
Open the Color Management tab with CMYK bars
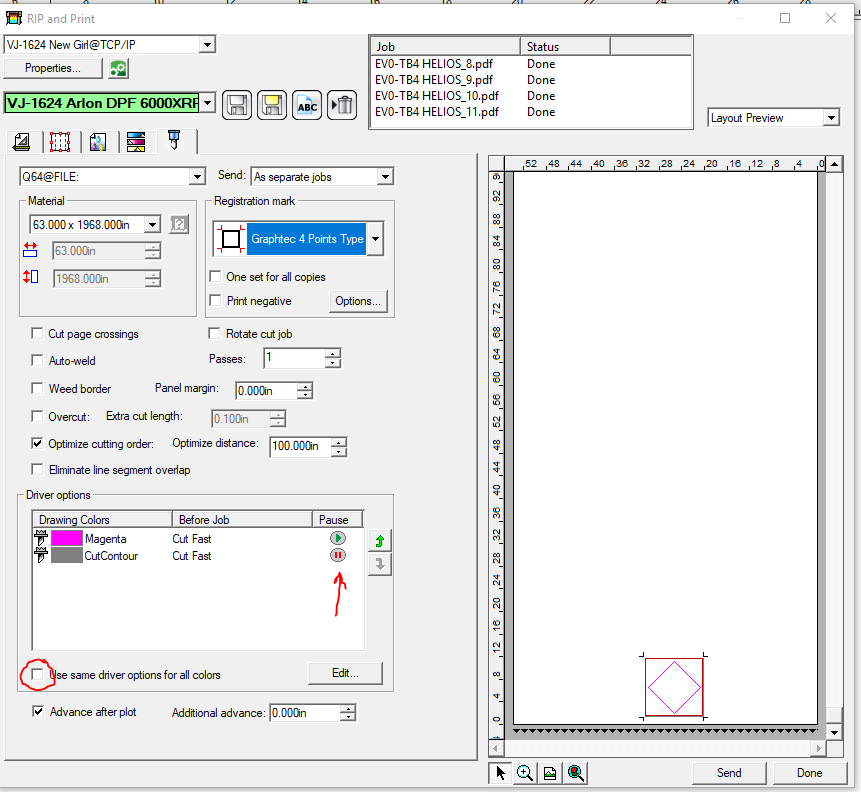point(136,142)
